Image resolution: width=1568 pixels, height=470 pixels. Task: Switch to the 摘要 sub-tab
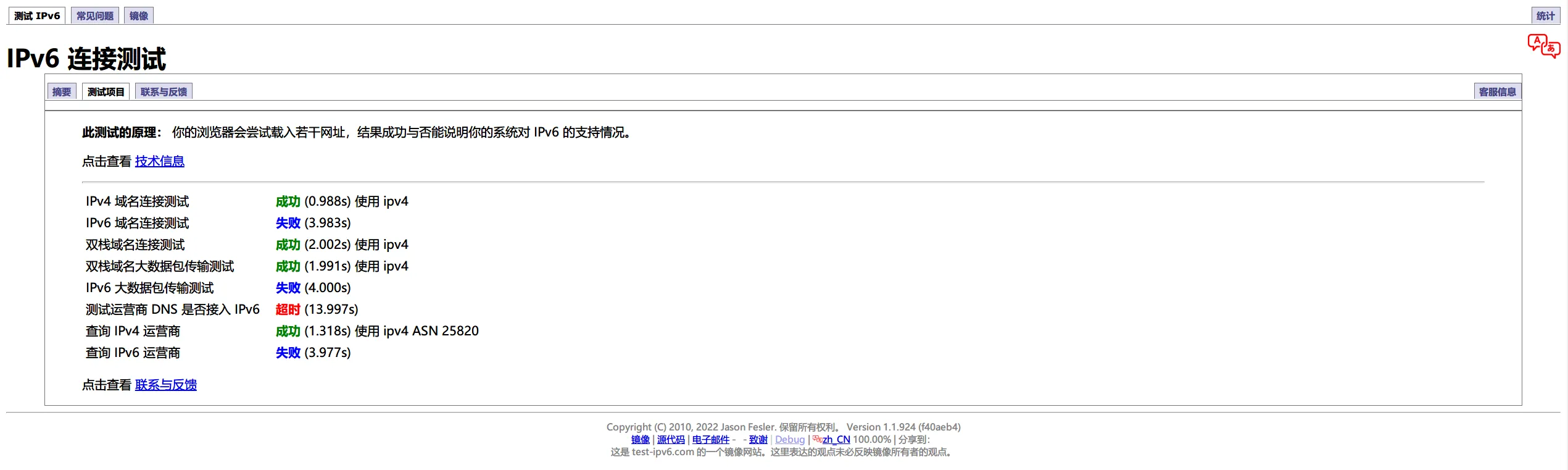tap(62, 92)
